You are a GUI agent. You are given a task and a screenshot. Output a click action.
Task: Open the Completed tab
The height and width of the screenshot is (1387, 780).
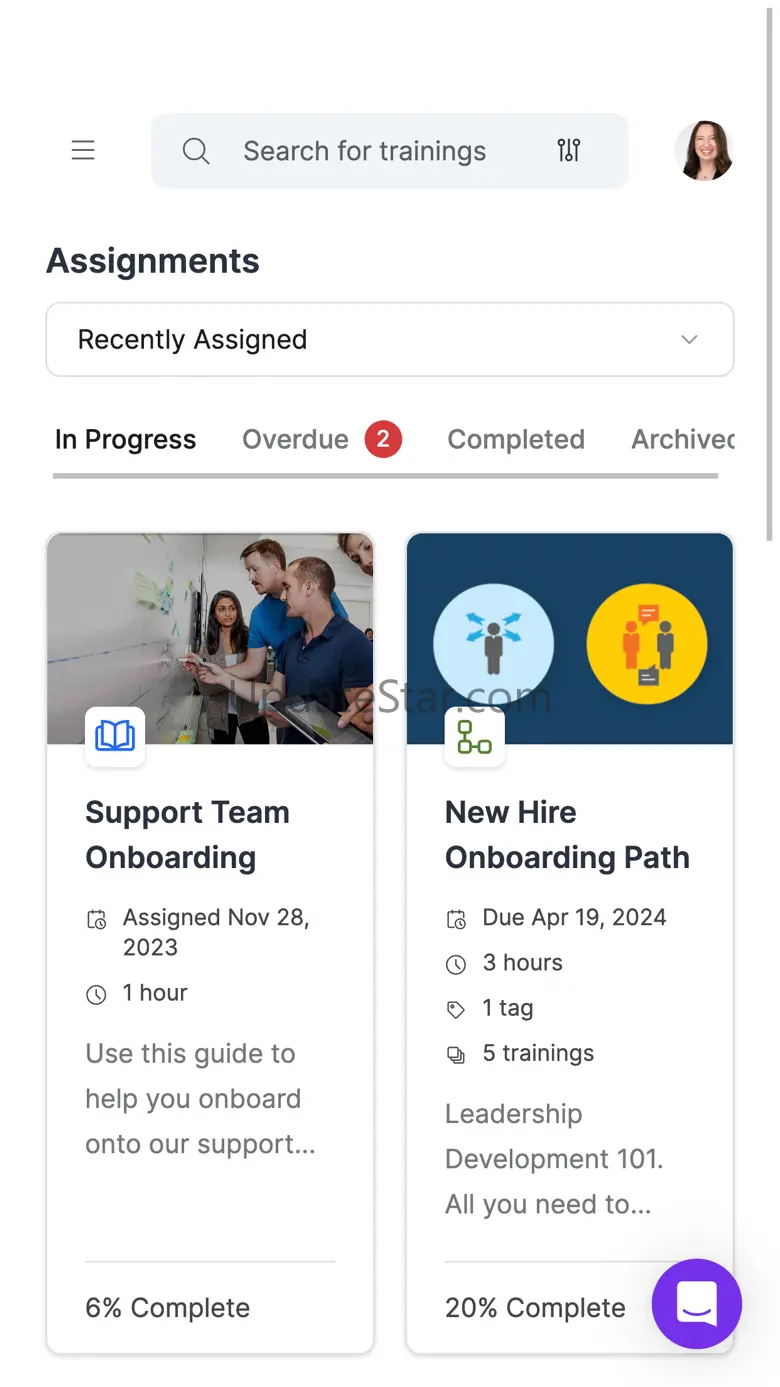[x=516, y=440]
